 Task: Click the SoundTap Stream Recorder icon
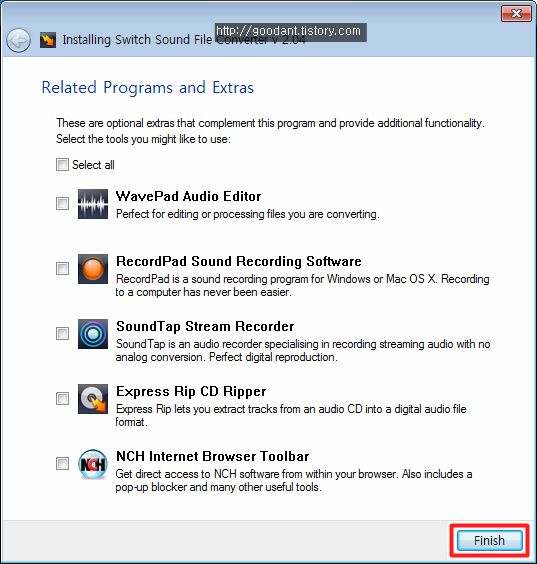[93, 334]
